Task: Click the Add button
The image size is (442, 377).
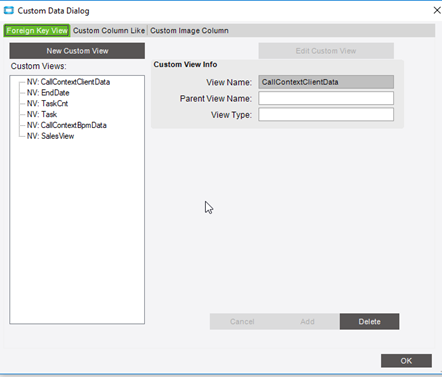Action: pyautogui.click(x=307, y=322)
